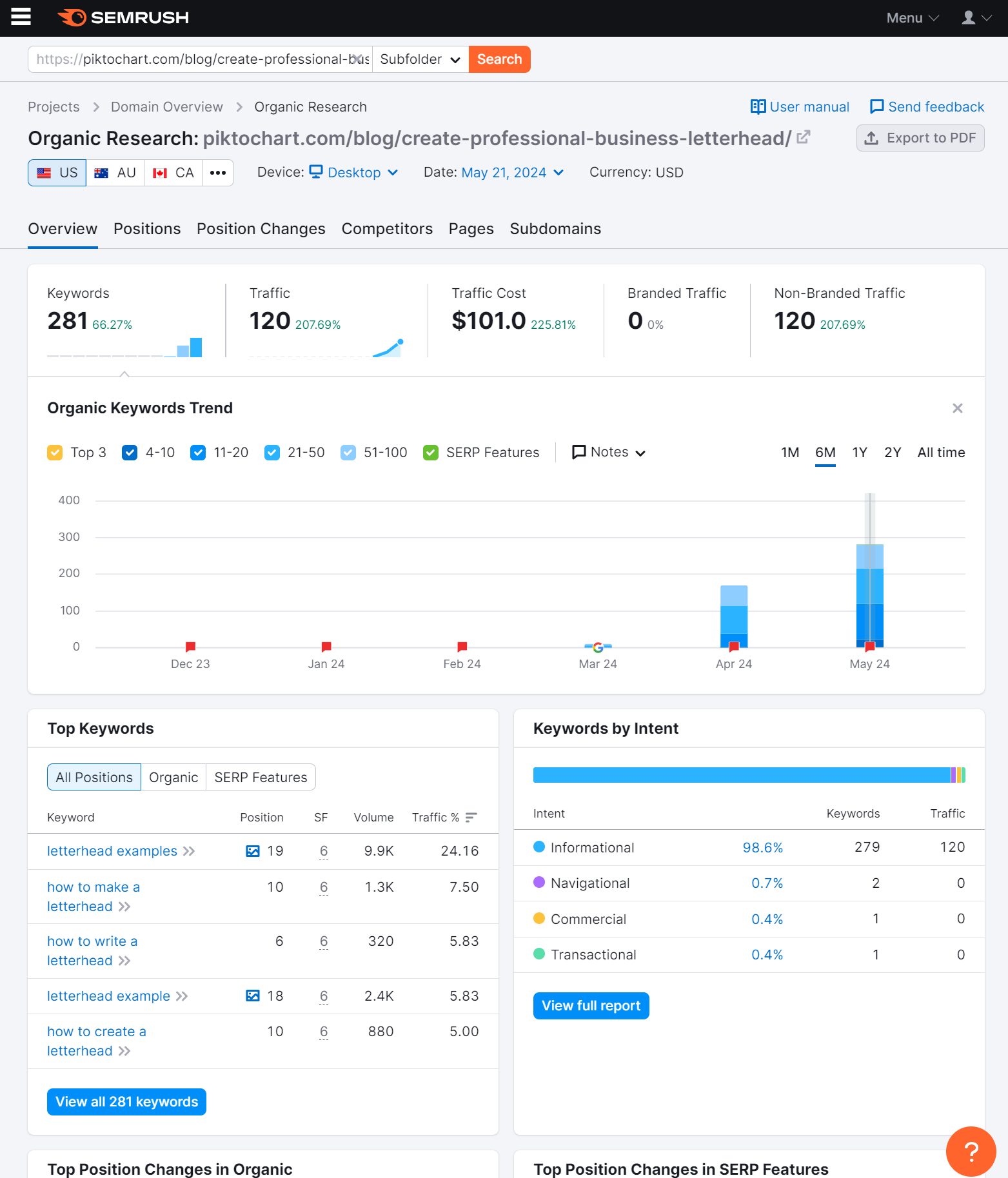Image resolution: width=1008 pixels, height=1178 pixels.
Task: Open the external link icon beside the page title
Action: (x=803, y=137)
